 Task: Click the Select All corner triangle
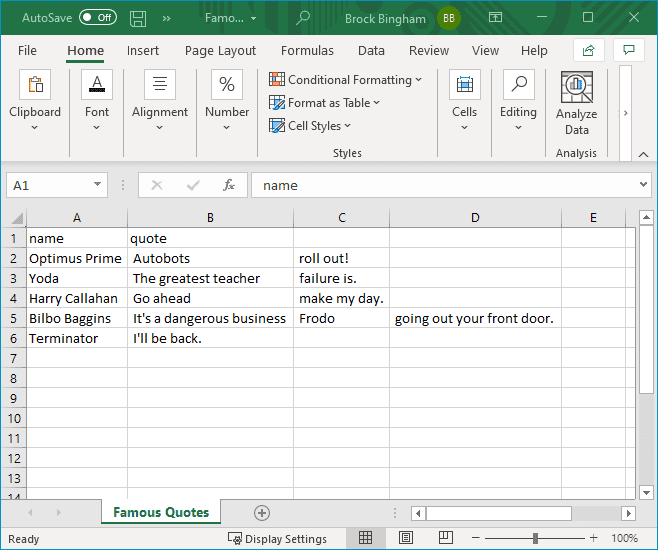17,218
